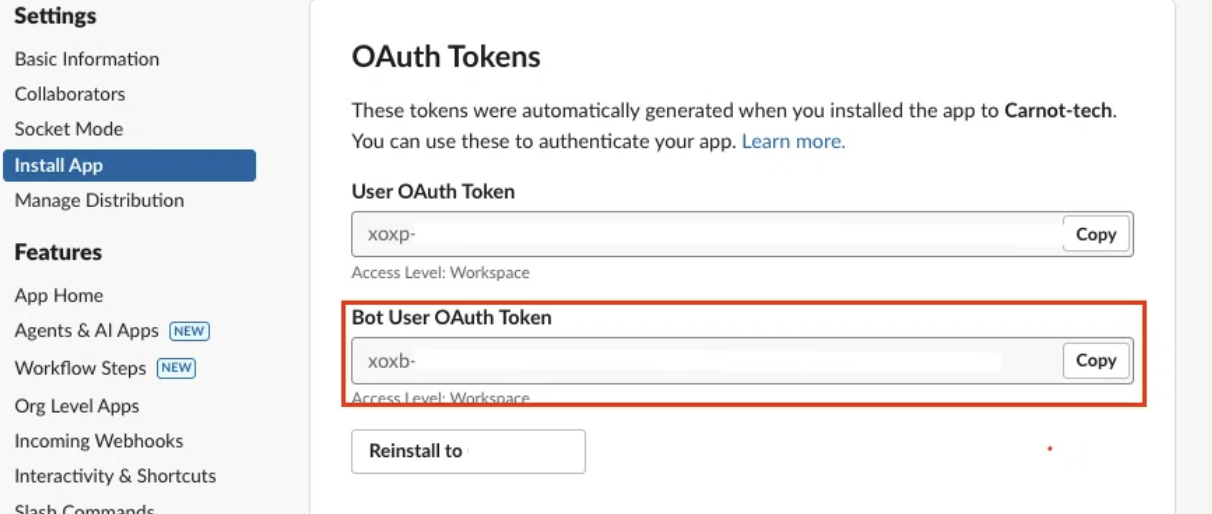Open Socket Mode settings
Screen dimensions: 1212x514
pos(69,129)
